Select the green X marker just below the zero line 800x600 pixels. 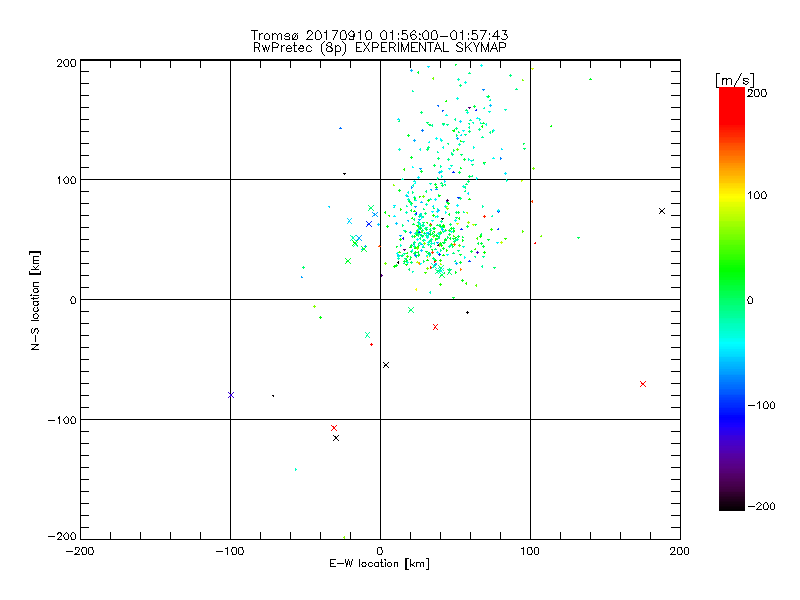pos(411,310)
